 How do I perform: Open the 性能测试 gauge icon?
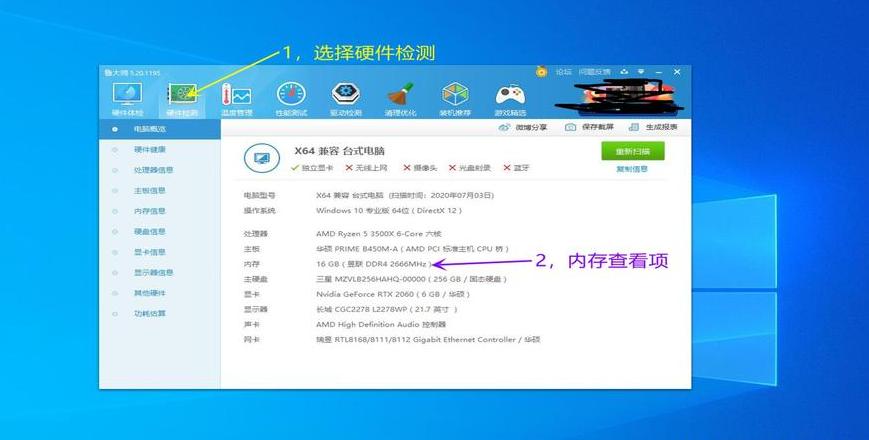(292, 94)
